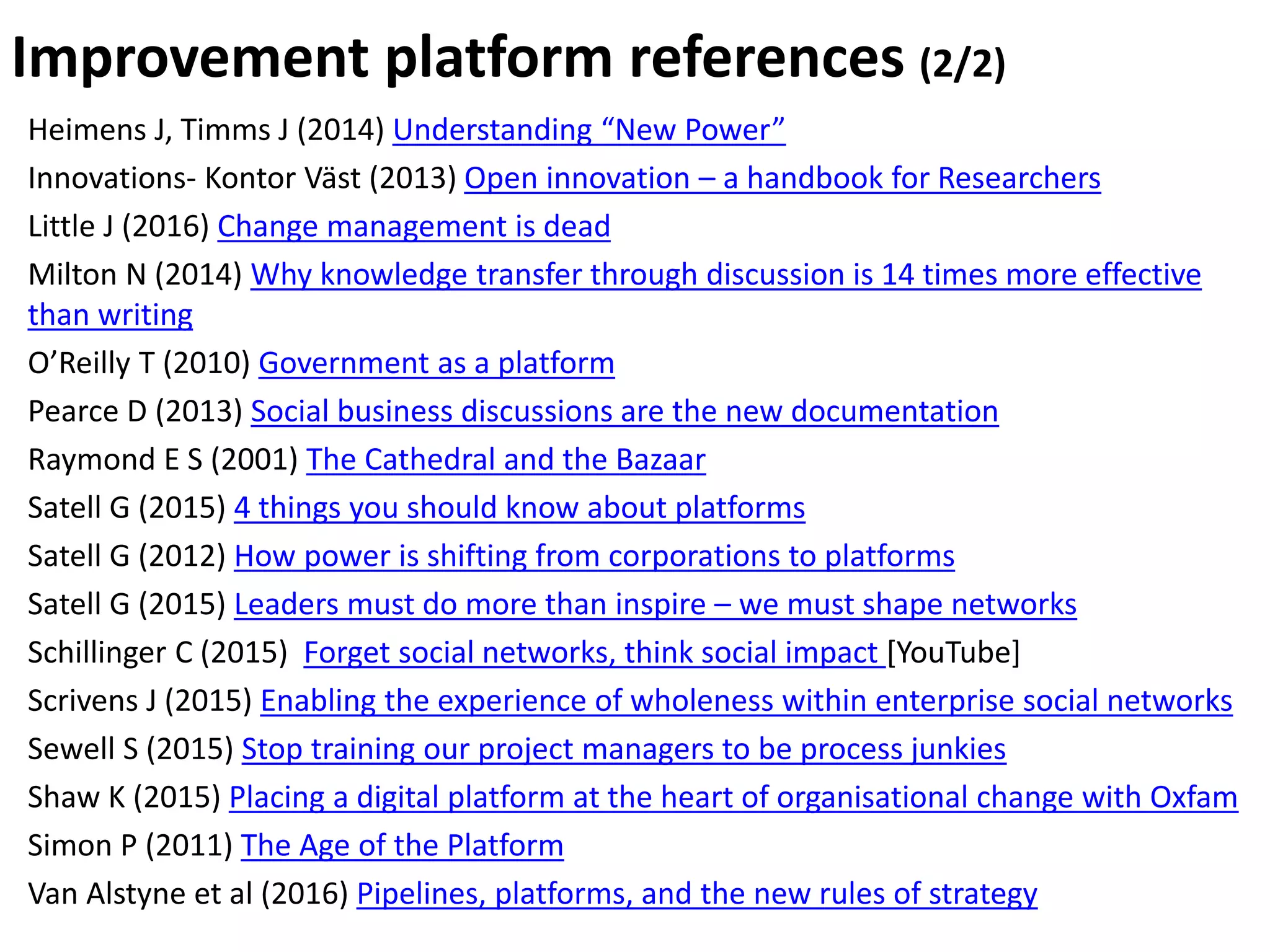The height and width of the screenshot is (952, 1270).
Task: Follow The Age of the Platform link
Action: 402,846
